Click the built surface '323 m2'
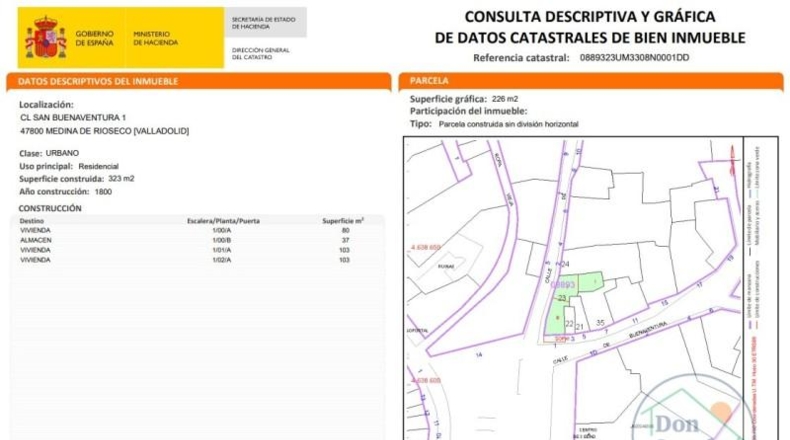 pos(121,178)
